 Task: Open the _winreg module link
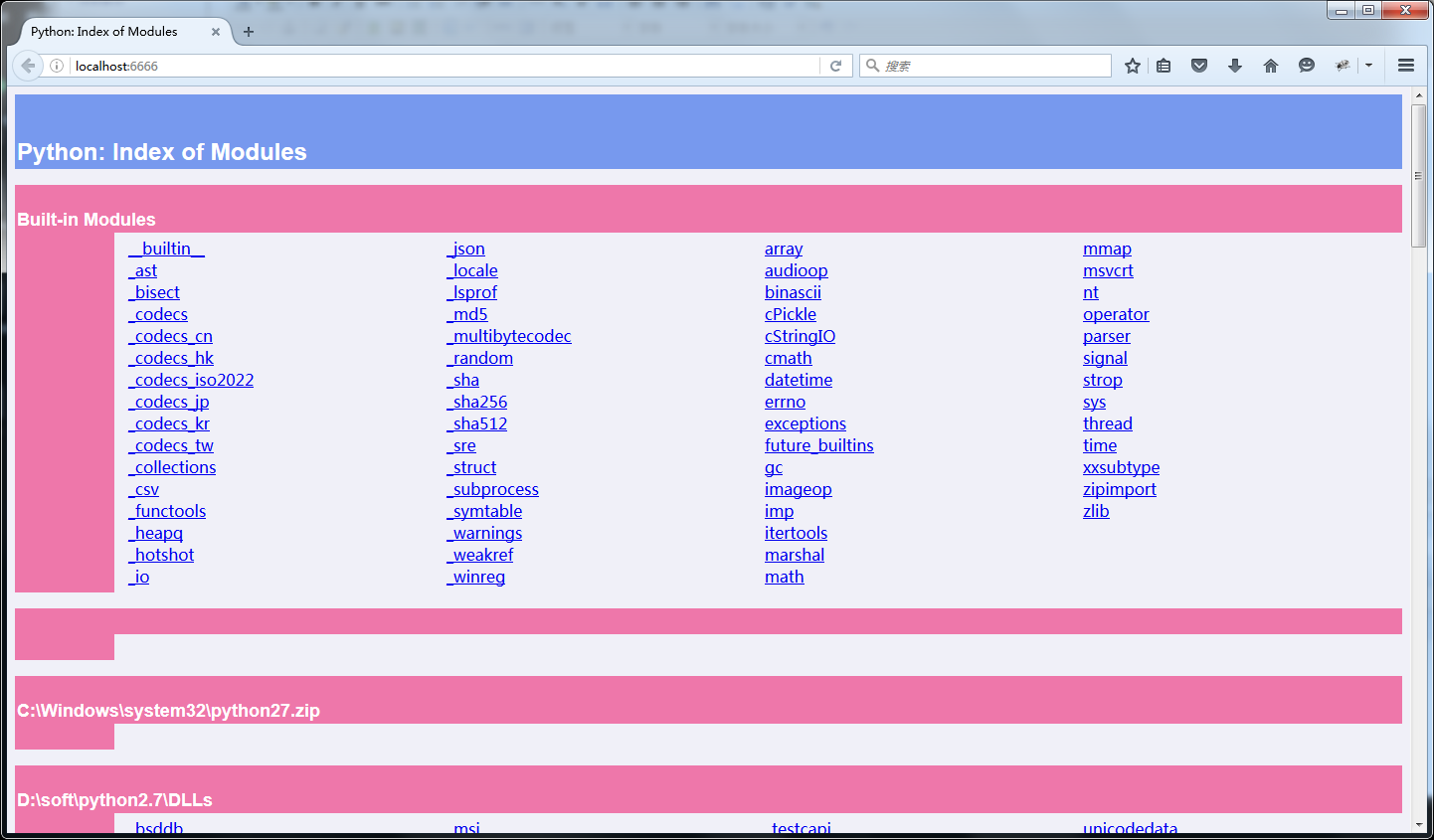coord(475,577)
